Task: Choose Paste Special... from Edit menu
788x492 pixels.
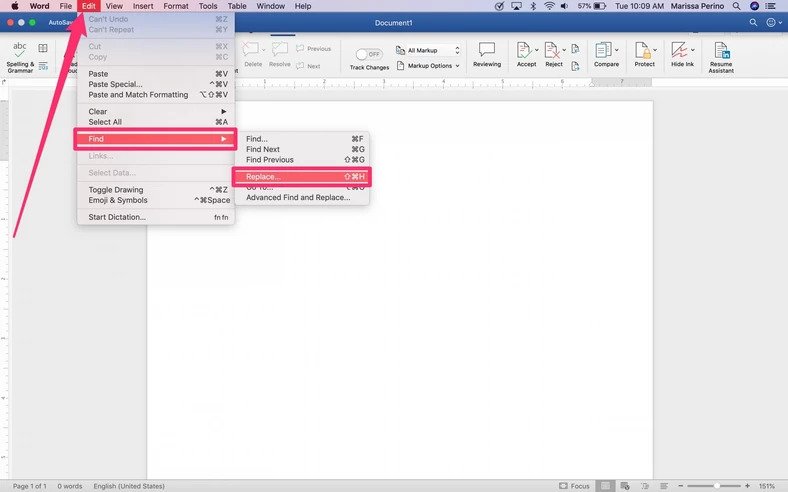Action: 156,84
